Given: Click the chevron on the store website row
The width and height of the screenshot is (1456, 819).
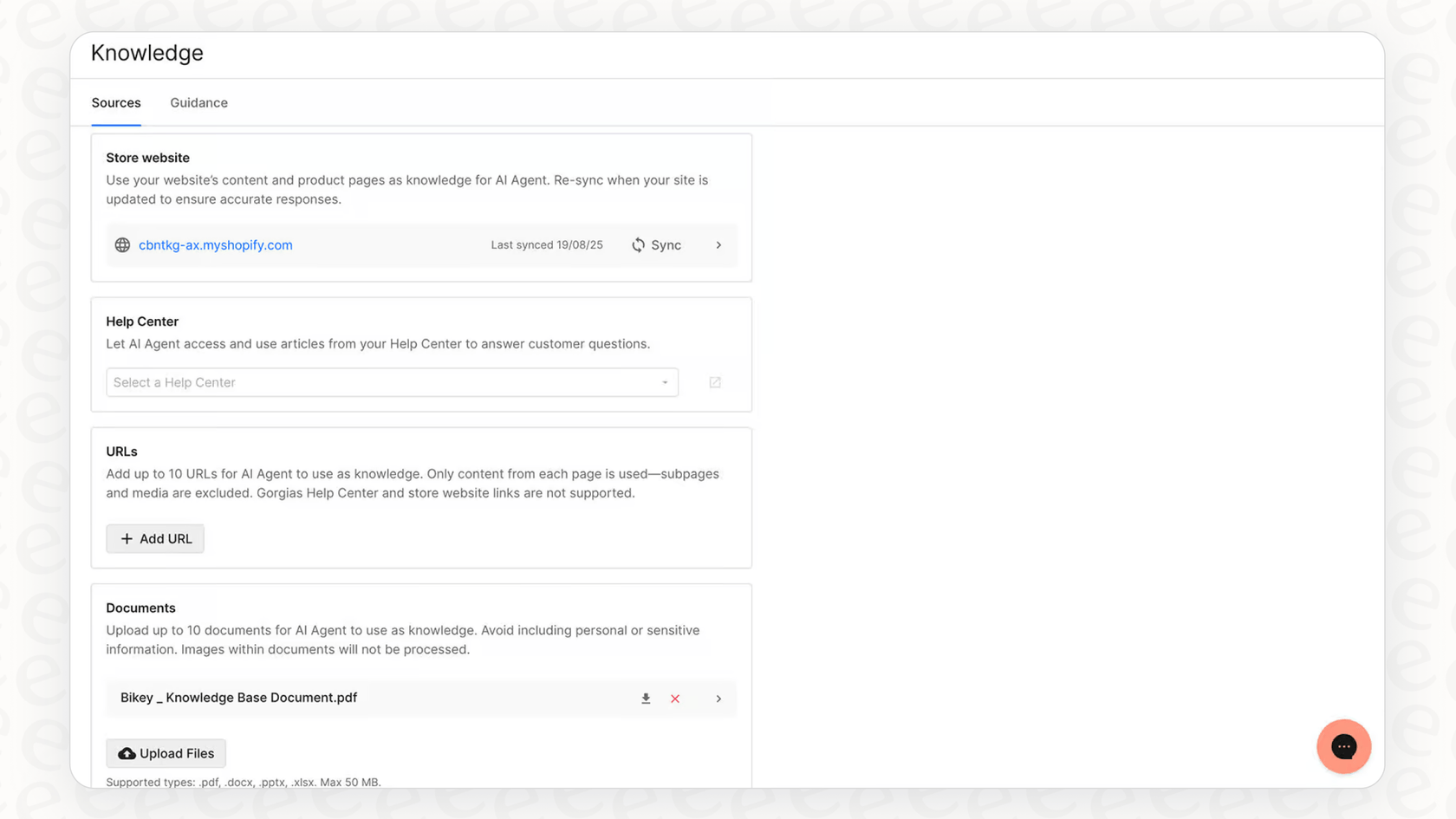Looking at the screenshot, I should click(718, 245).
